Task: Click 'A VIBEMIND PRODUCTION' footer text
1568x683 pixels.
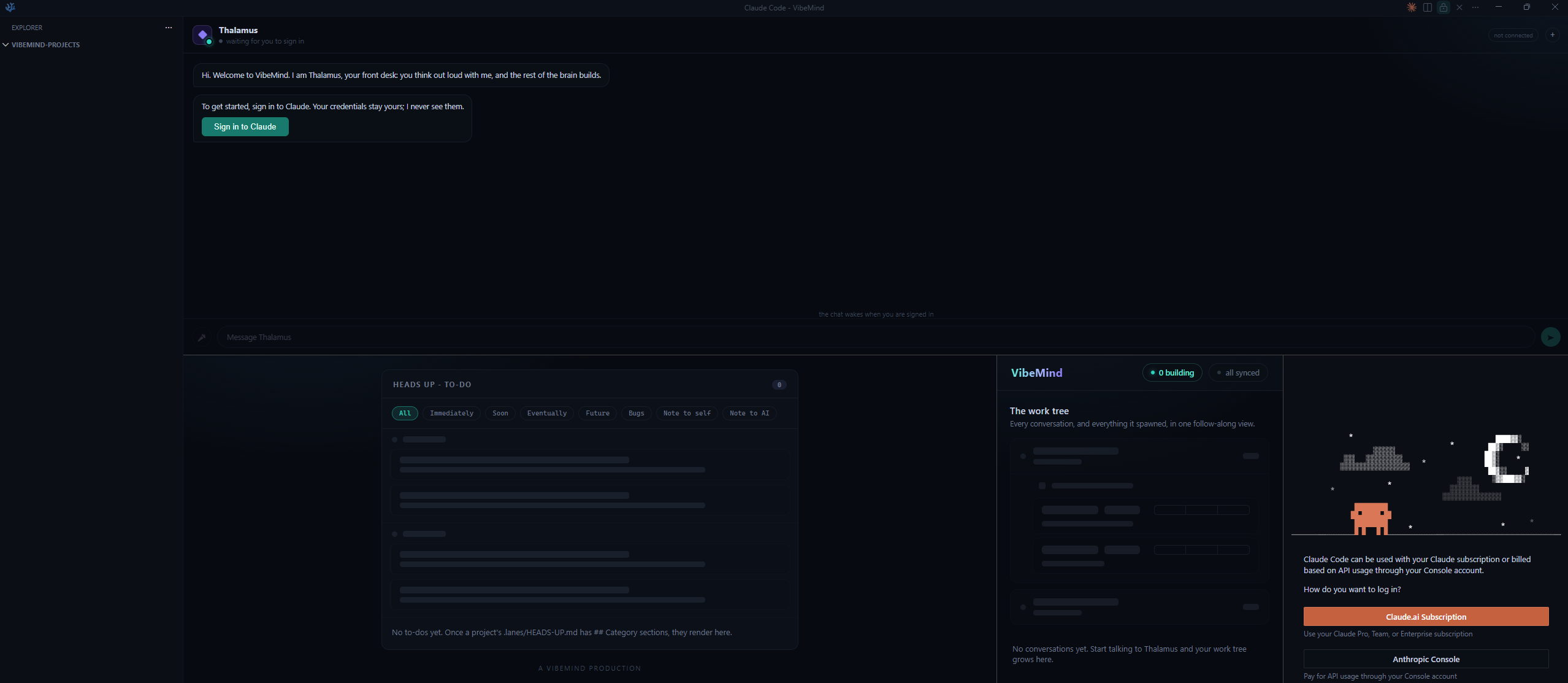Action: [590, 668]
